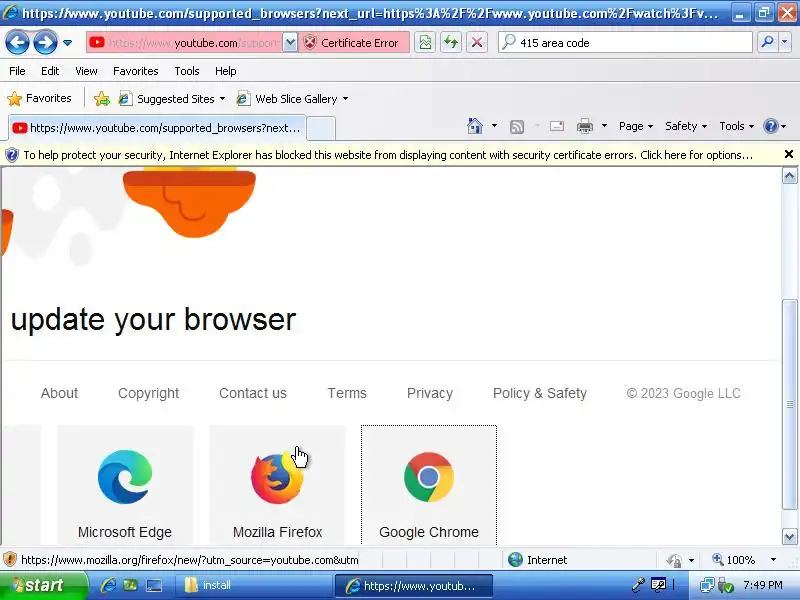Open the Help question mark icon menu
Viewport: 800px width, 600px height.
pos(774,126)
